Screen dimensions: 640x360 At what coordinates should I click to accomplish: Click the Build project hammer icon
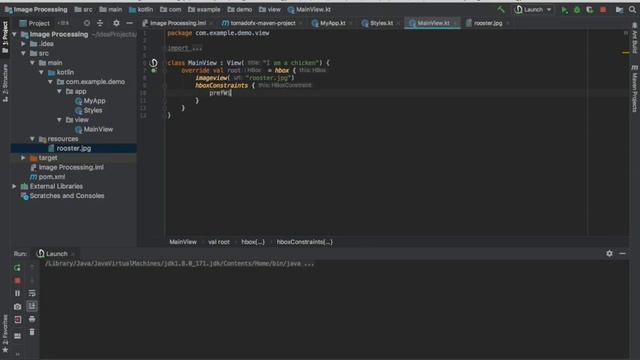tap(501, 9)
